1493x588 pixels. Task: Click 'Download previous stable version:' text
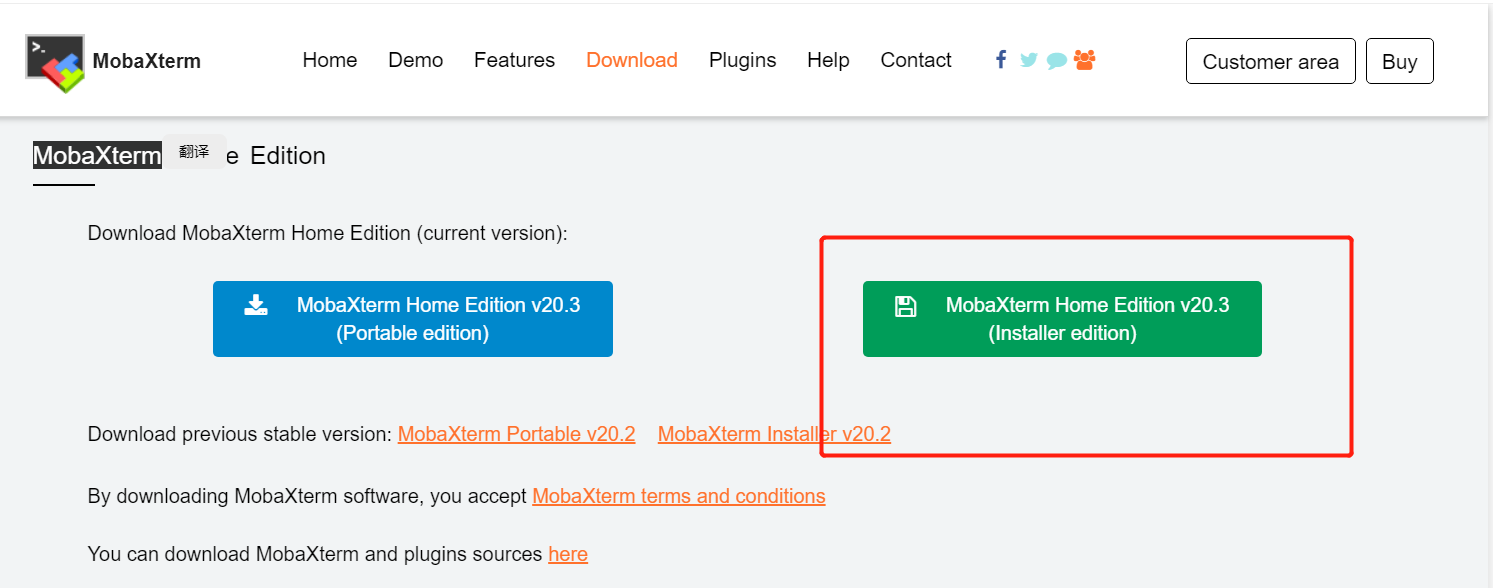[240, 434]
